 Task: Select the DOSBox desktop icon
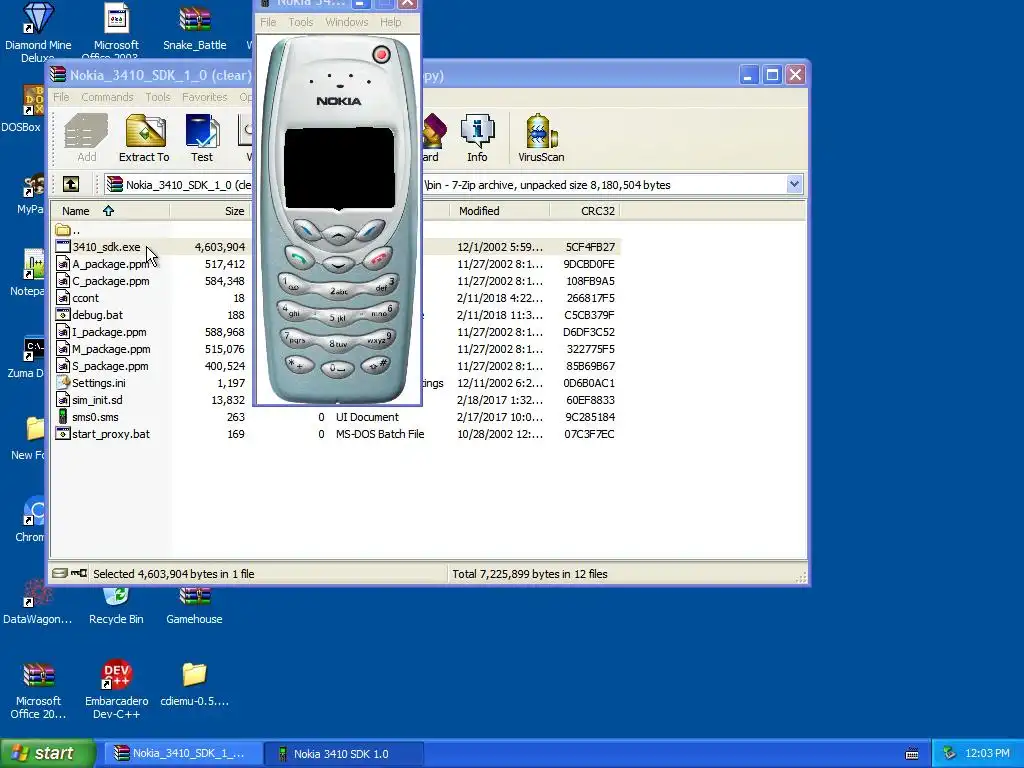[21, 108]
